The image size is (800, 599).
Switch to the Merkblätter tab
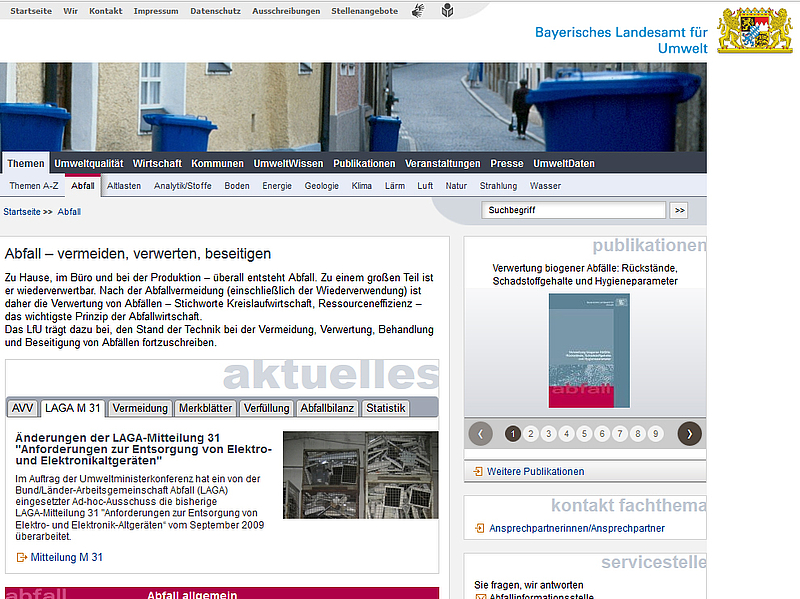point(205,408)
